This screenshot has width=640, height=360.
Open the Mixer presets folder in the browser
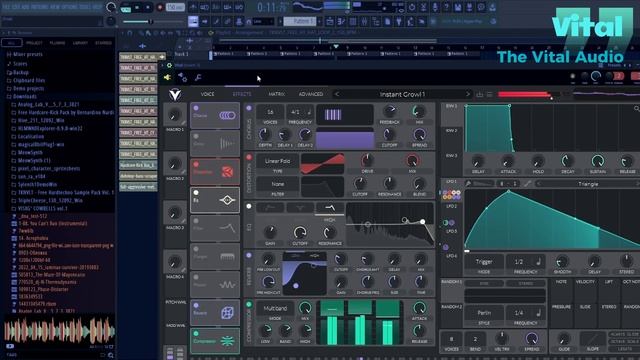[27, 54]
